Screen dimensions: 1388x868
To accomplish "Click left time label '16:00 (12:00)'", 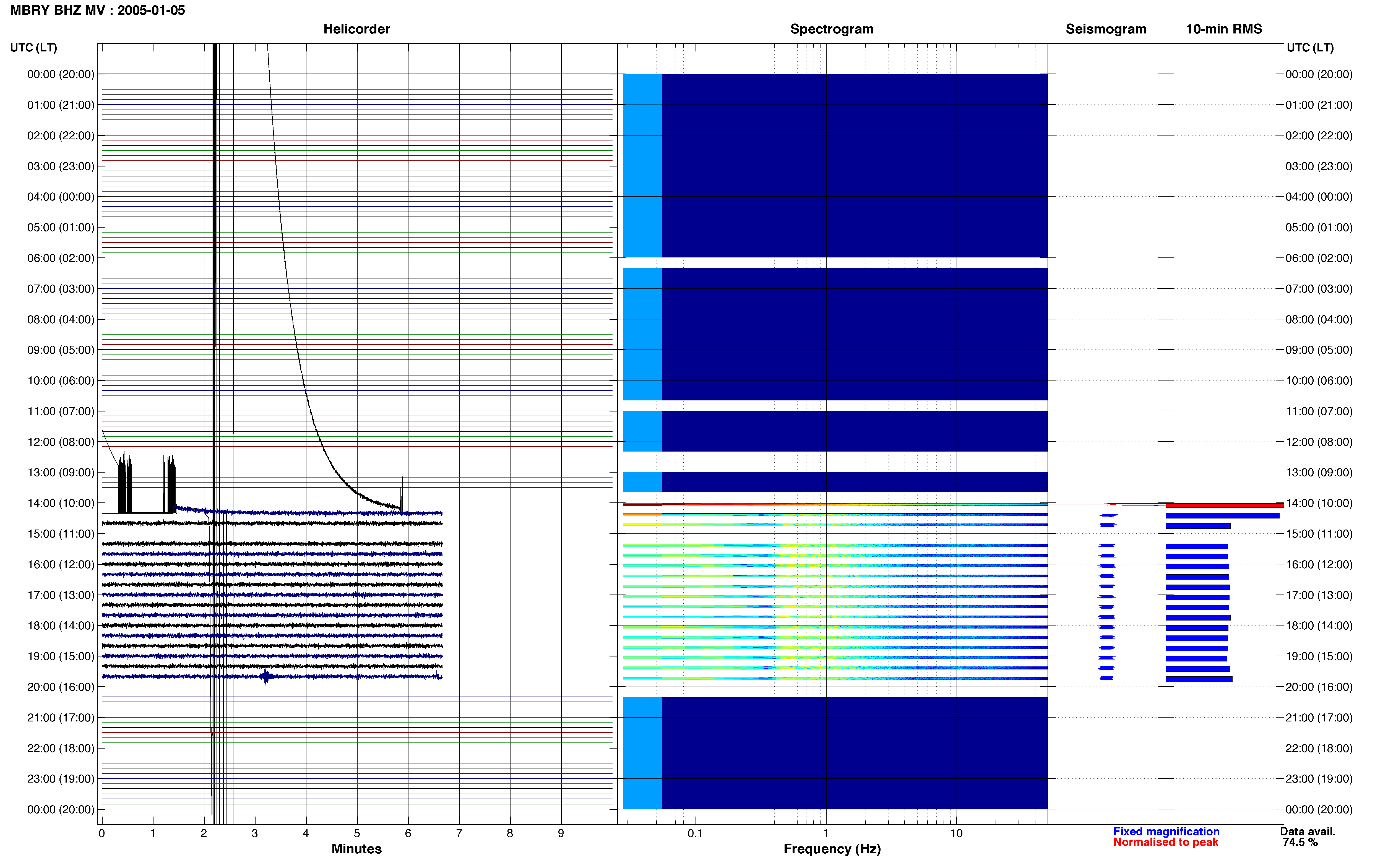I will click(61, 564).
